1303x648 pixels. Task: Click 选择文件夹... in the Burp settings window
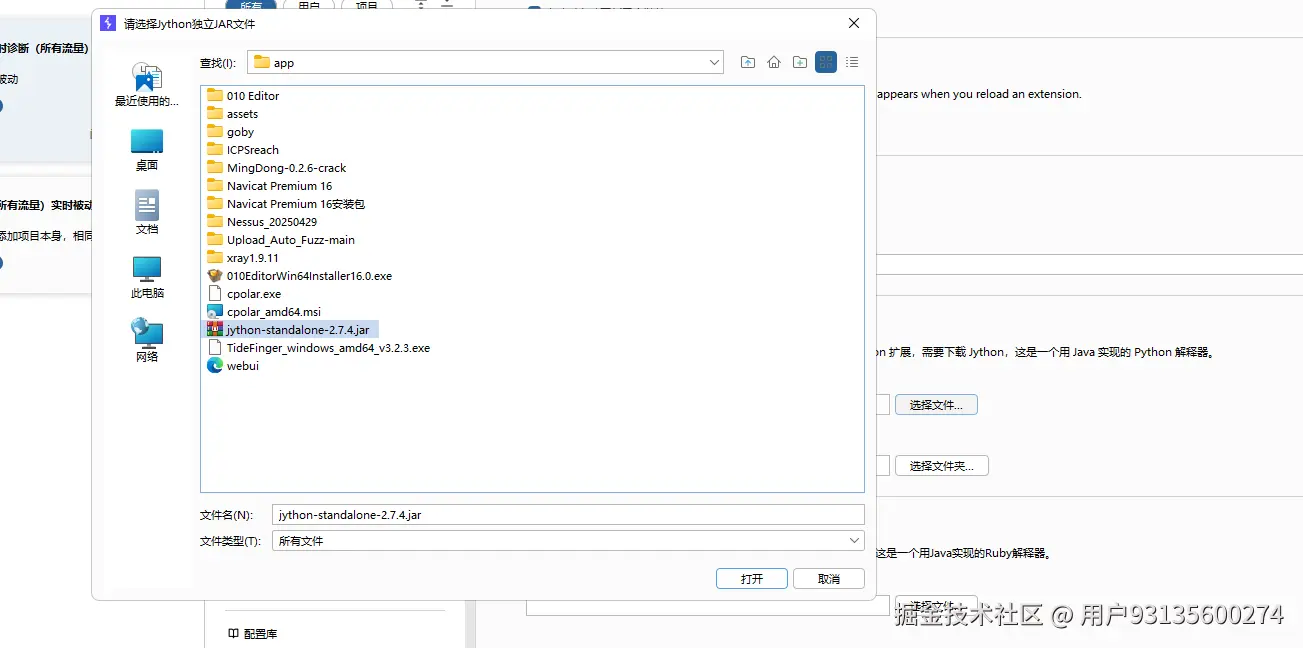[941, 466]
